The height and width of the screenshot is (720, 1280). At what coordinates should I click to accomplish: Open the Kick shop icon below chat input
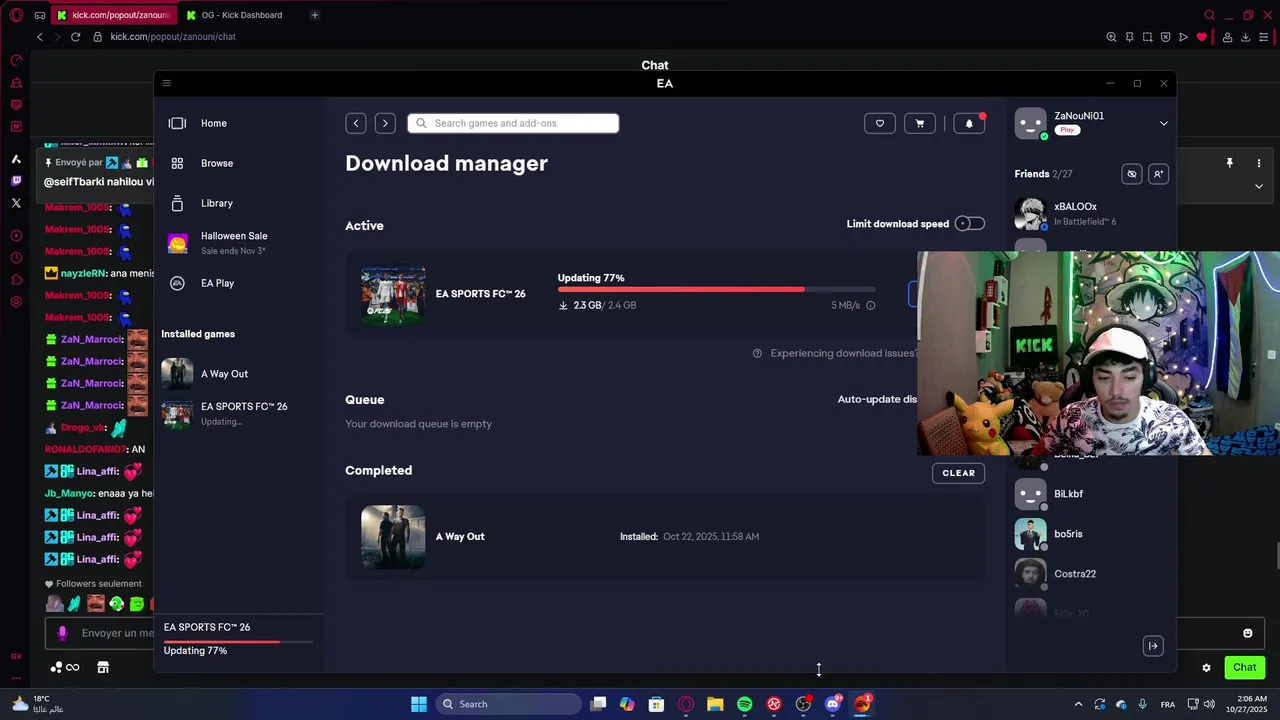pyautogui.click(x=103, y=667)
